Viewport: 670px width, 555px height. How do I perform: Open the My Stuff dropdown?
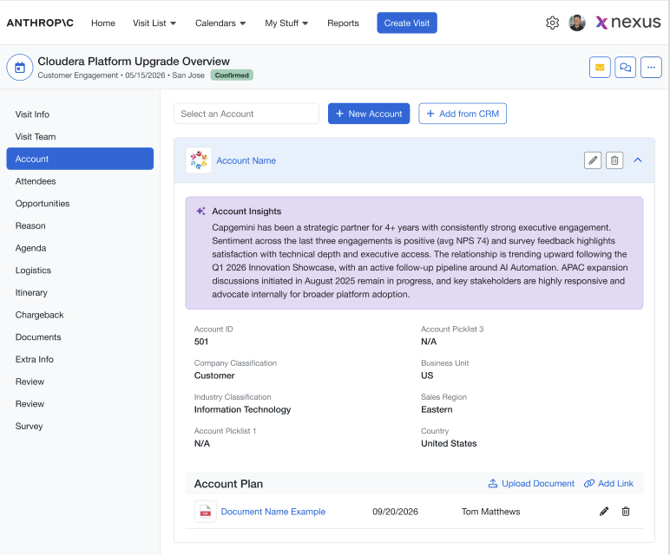pos(286,23)
